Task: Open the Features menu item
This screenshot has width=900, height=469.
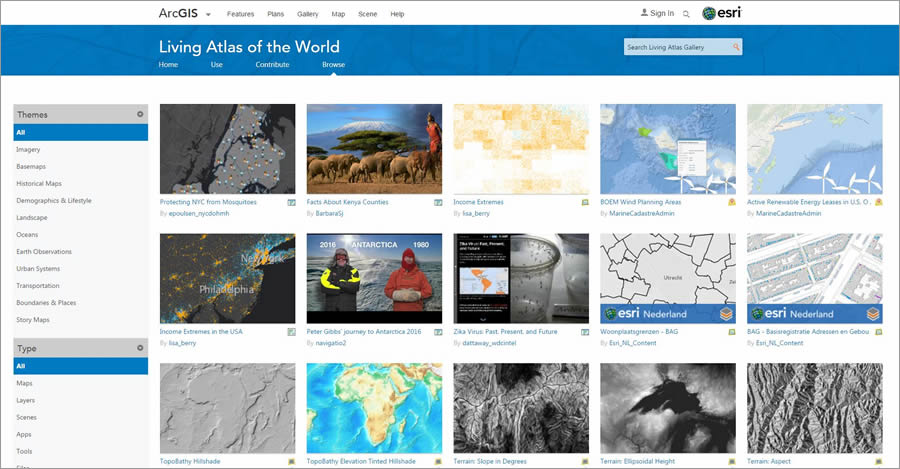Action: click(240, 14)
